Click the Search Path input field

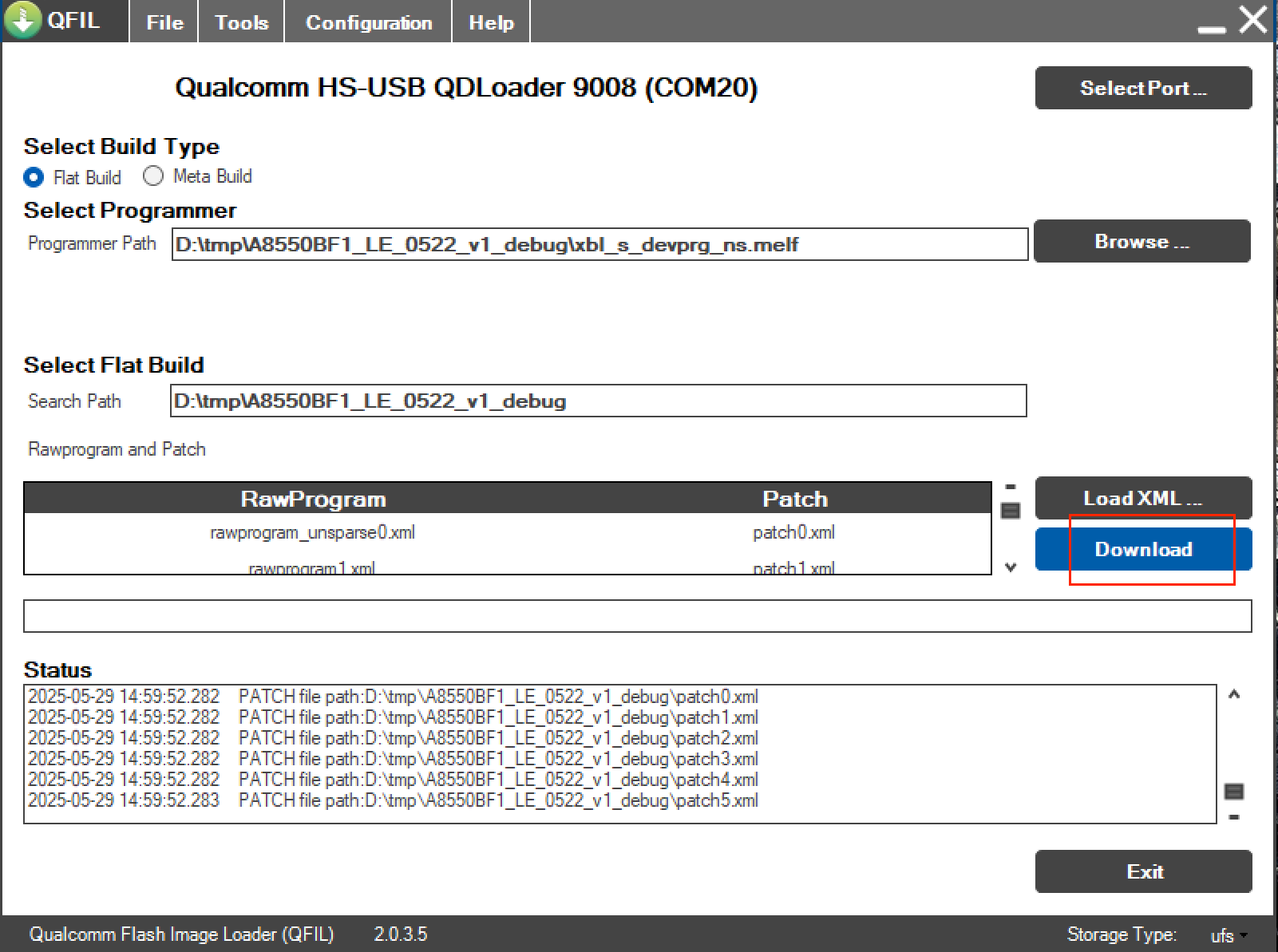pyautogui.click(x=598, y=401)
